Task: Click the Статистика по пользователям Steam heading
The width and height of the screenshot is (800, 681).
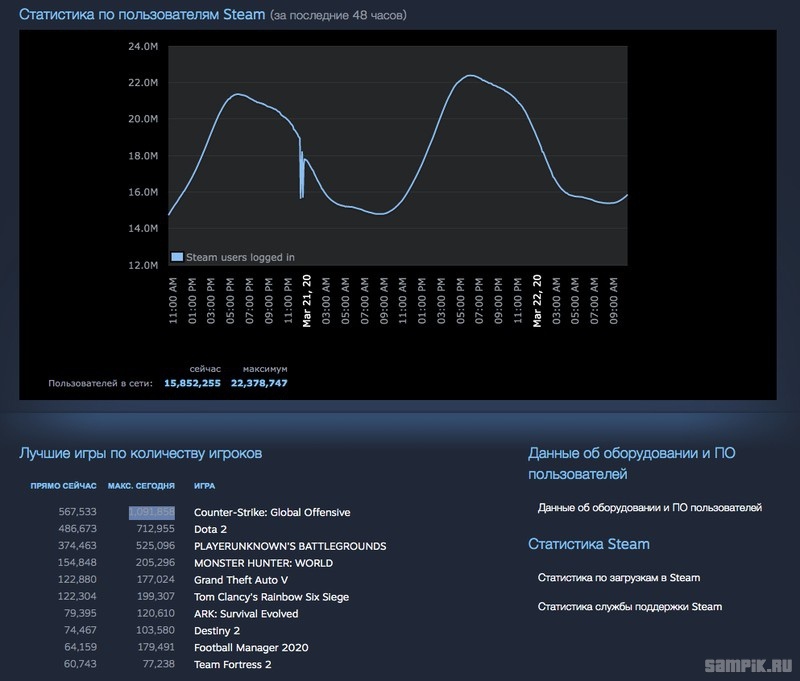Action: click(x=142, y=14)
